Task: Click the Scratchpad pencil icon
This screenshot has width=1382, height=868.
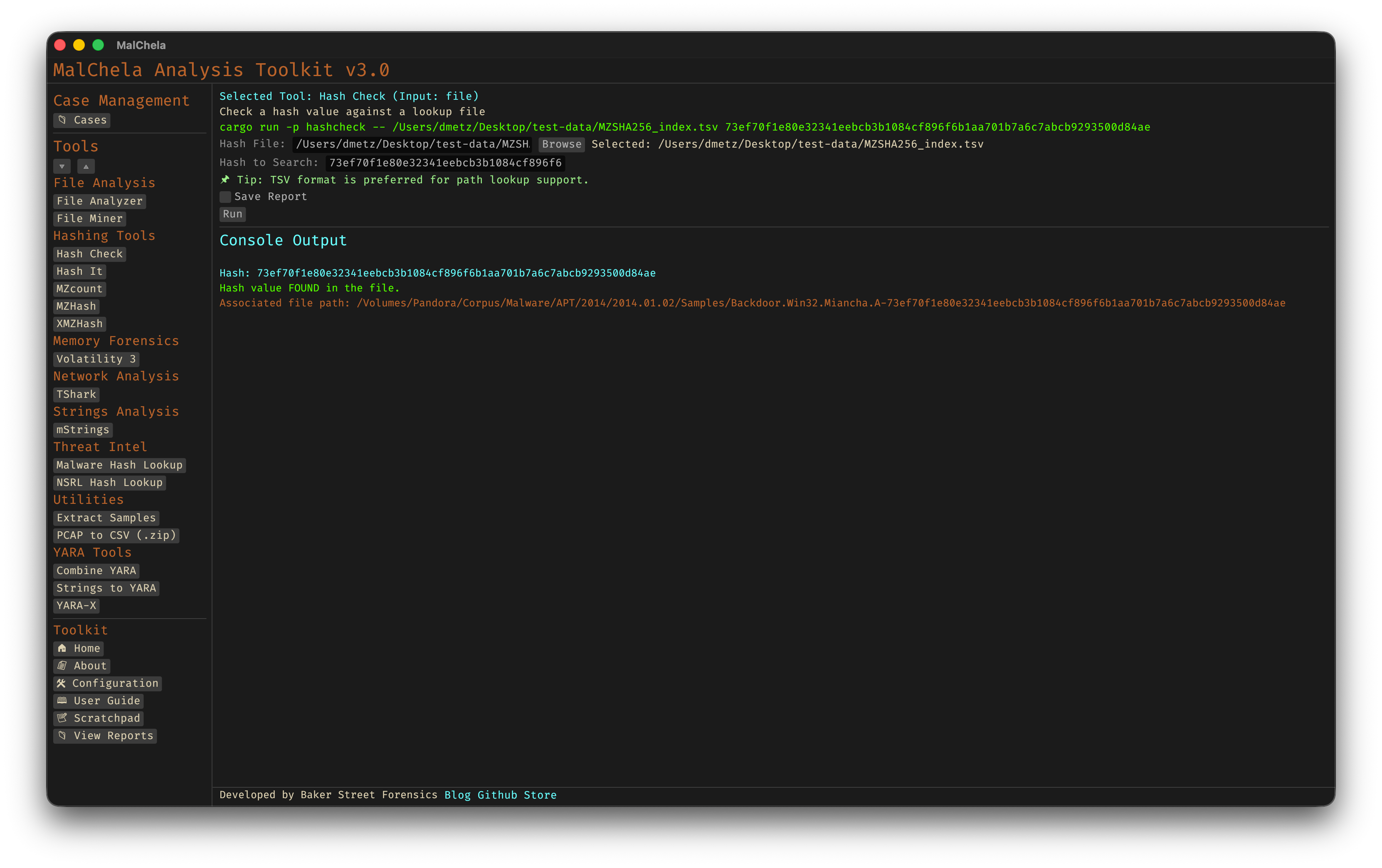Action: point(62,718)
